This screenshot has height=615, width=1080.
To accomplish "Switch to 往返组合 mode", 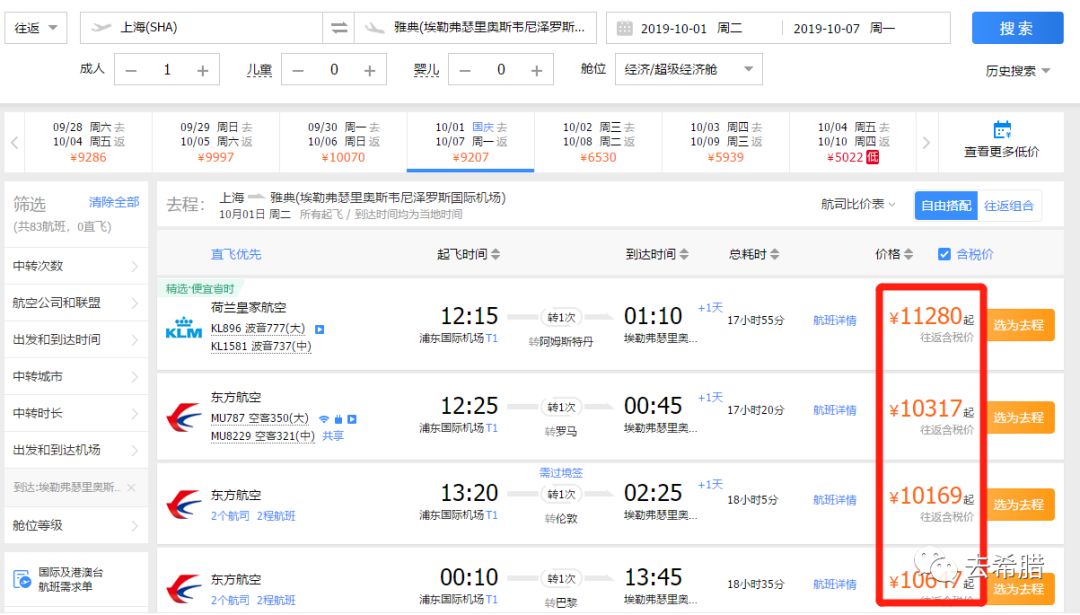I will coord(1010,205).
